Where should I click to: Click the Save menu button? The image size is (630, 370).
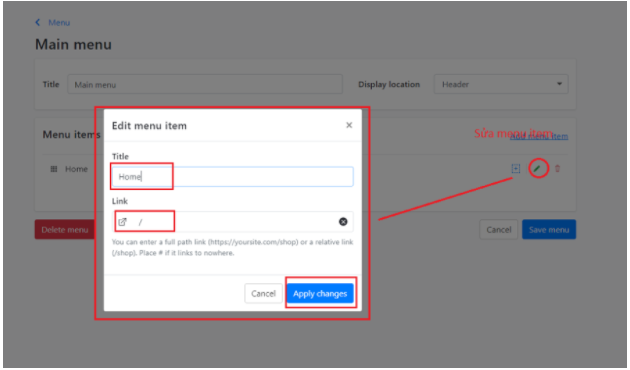point(549,230)
